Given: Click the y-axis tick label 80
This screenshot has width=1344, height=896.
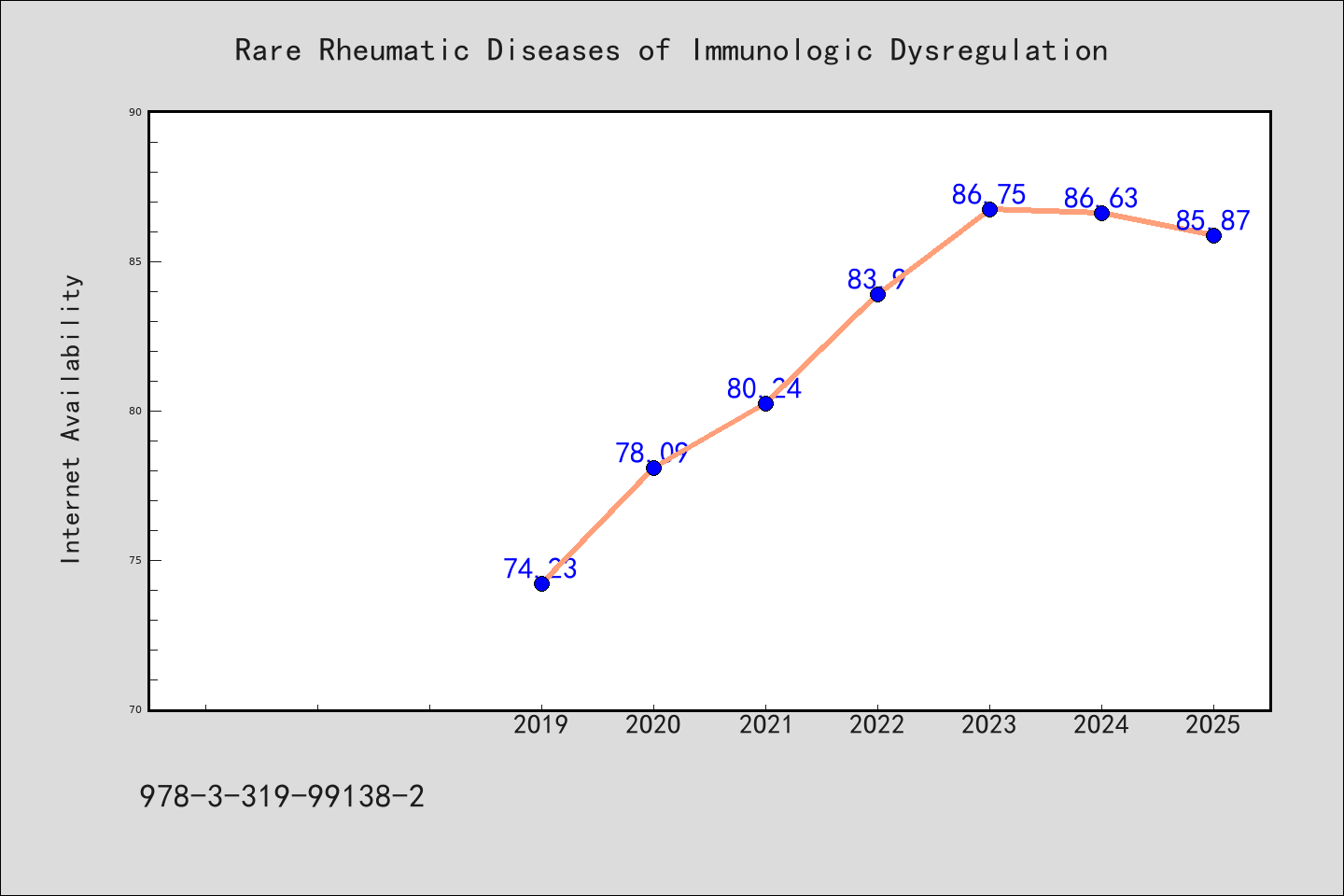Looking at the screenshot, I should tap(135, 411).
